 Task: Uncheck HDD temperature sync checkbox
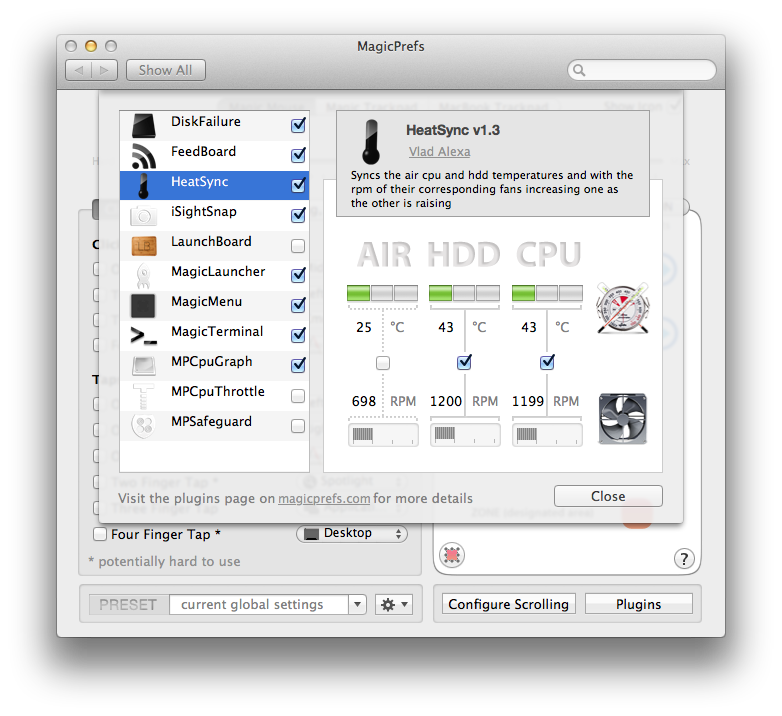coord(464,362)
